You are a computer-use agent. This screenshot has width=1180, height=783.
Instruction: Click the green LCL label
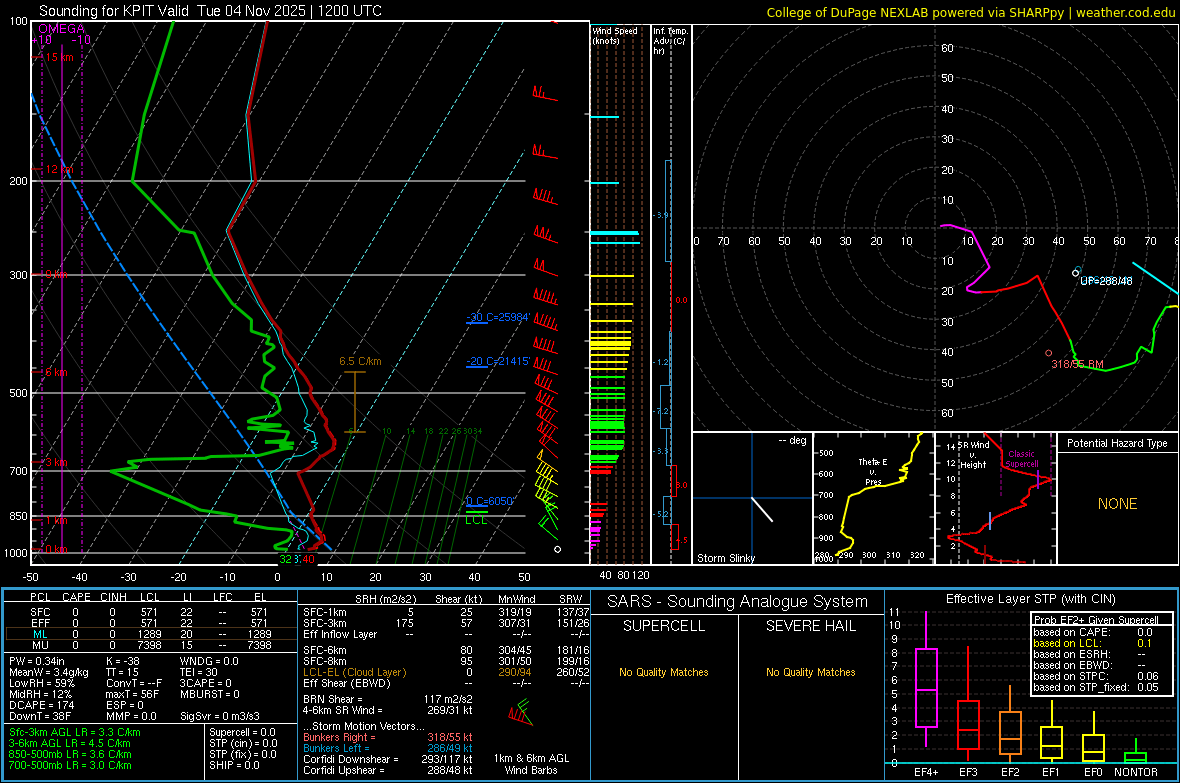coord(476,520)
